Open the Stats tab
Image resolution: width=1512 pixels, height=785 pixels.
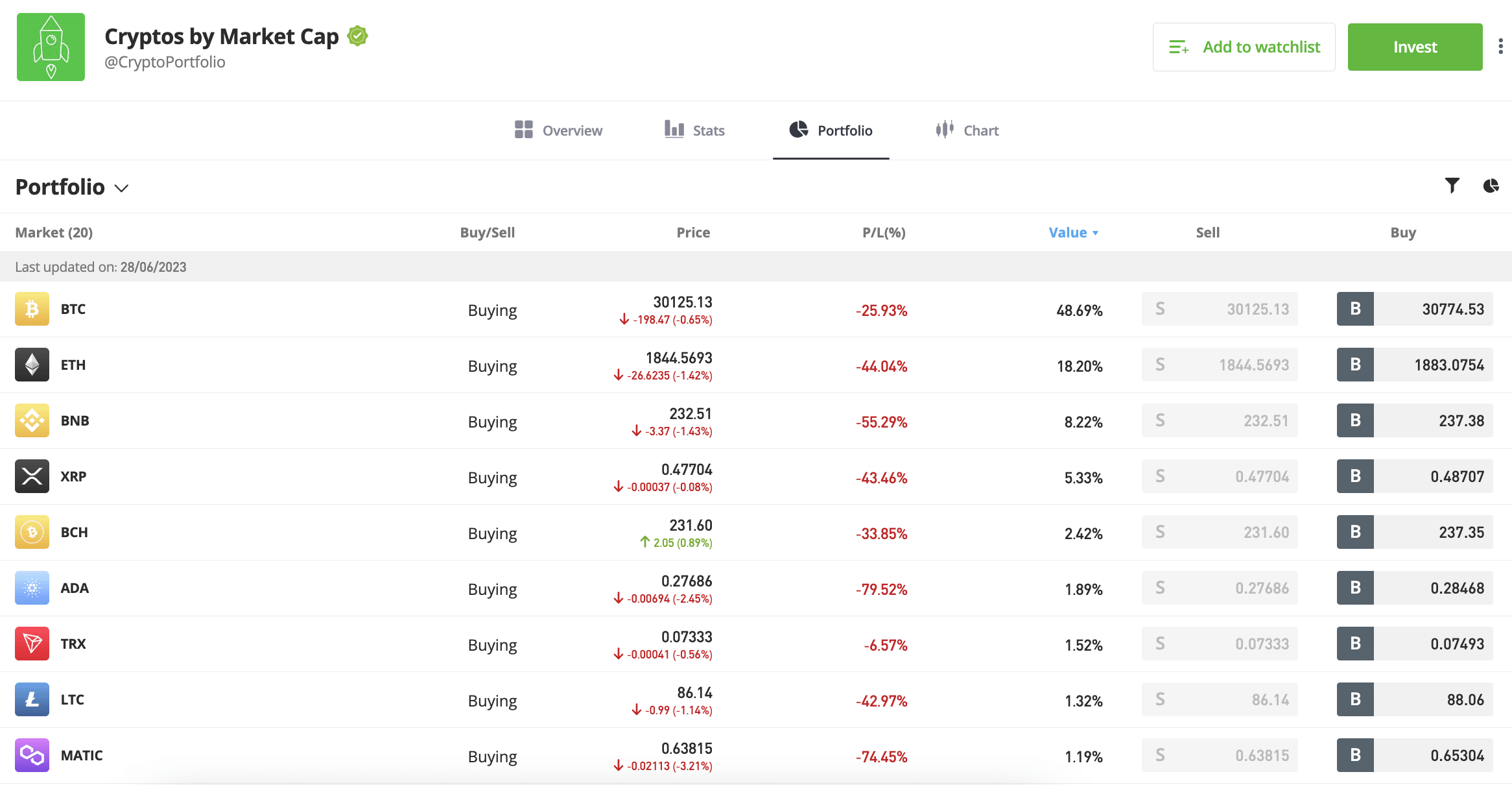point(694,130)
